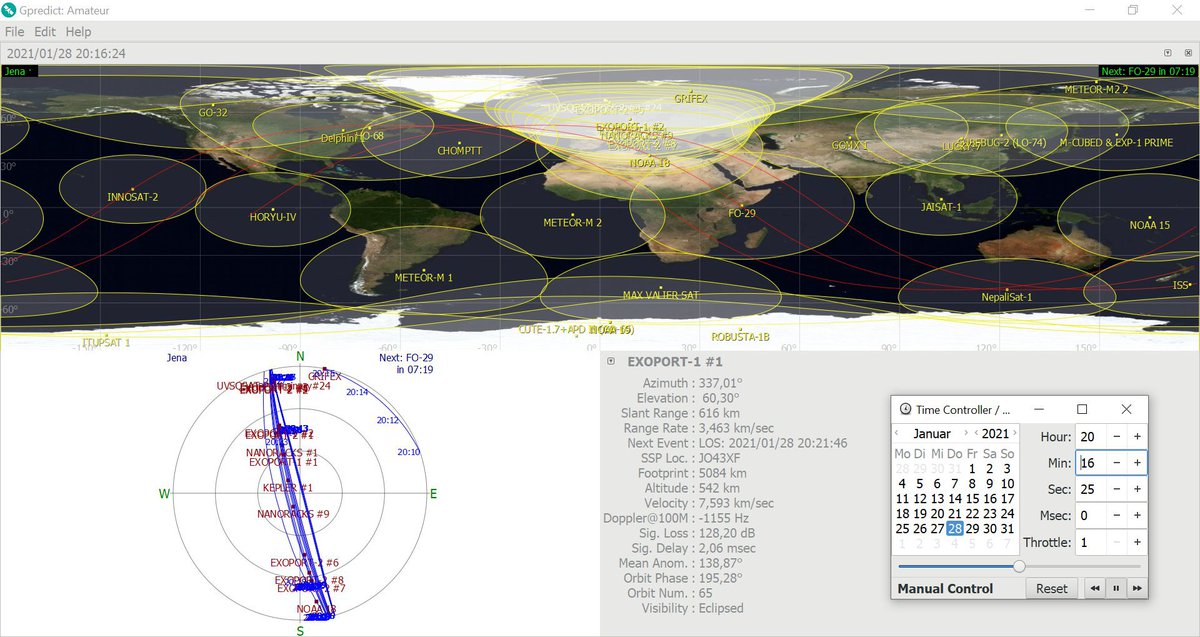Click the EXOPORT-1 #1 satellite heading
The image size is (1200, 637).
coord(675,362)
